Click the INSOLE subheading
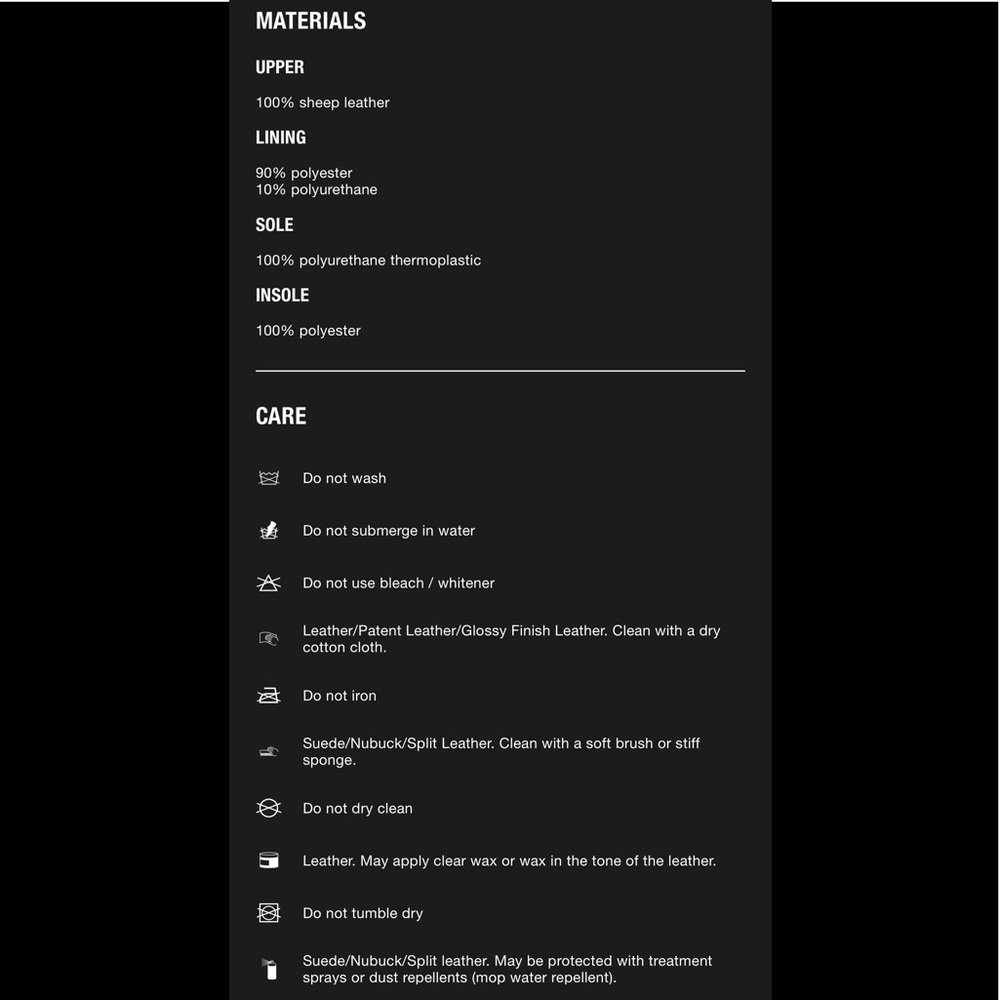The height and width of the screenshot is (1000, 1000). [282, 295]
